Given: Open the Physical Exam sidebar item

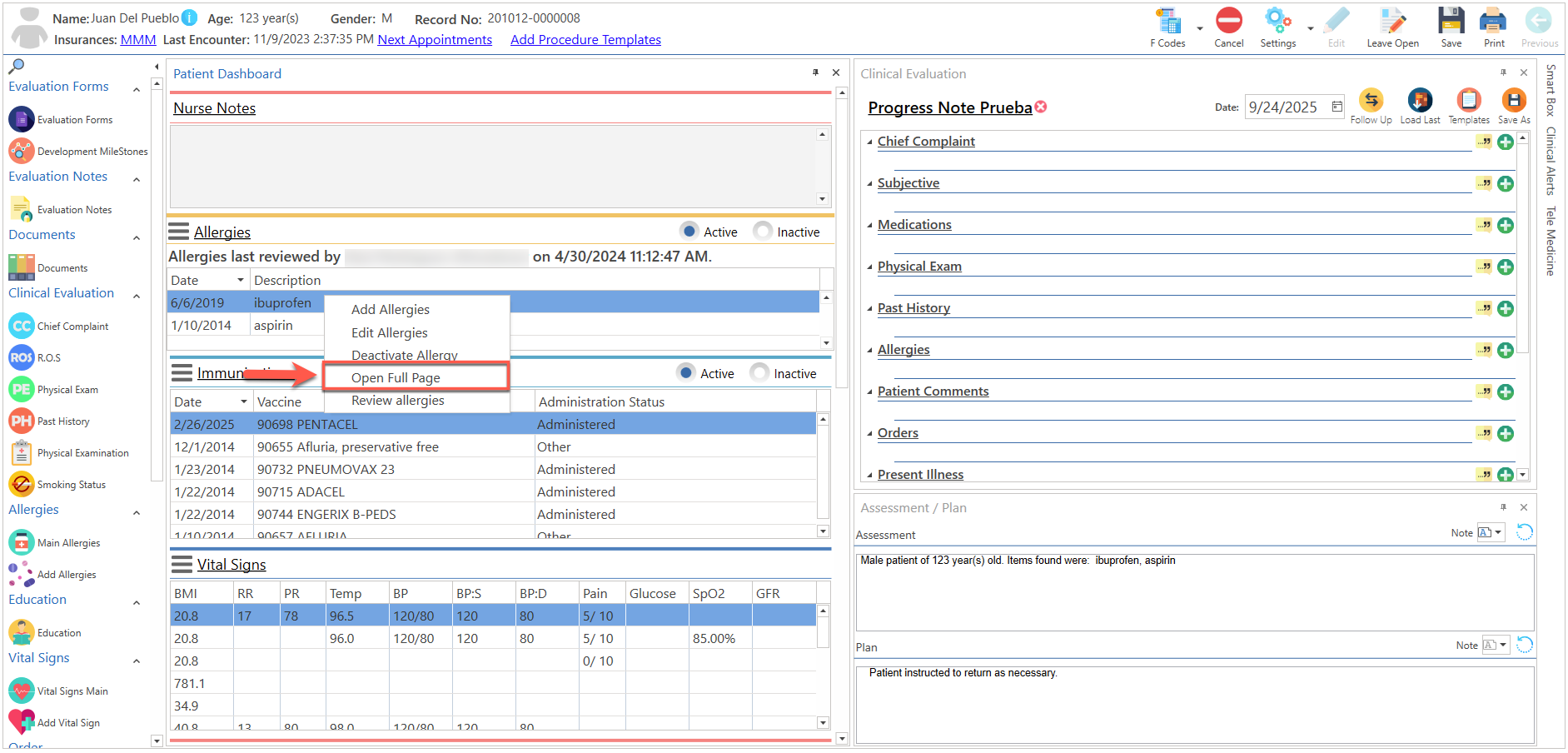Looking at the screenshot, I should point(53,390).
